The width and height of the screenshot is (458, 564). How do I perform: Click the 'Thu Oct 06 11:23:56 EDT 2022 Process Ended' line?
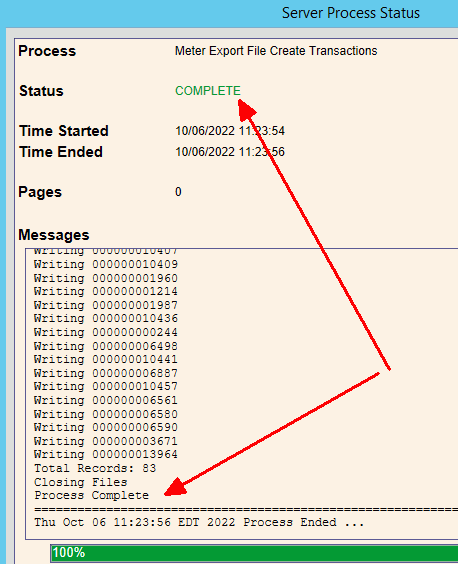199,522
